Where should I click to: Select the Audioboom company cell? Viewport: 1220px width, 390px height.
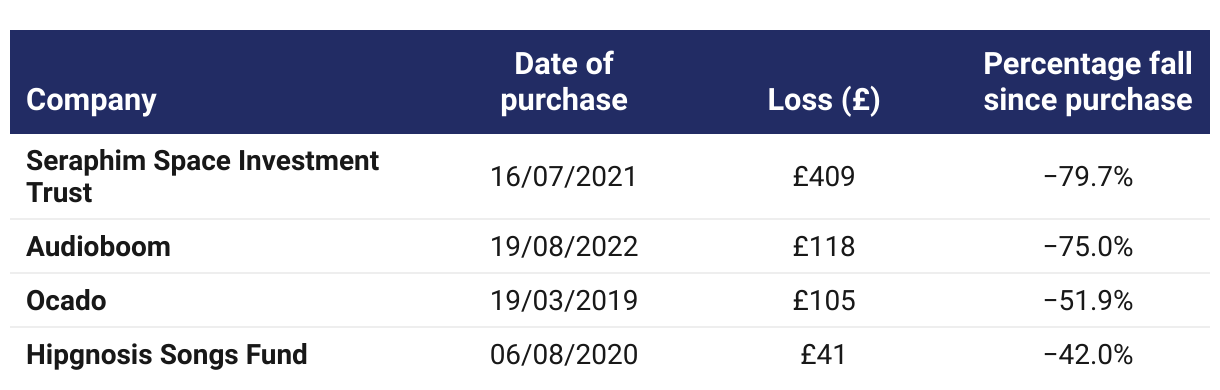tap(99, 246)
